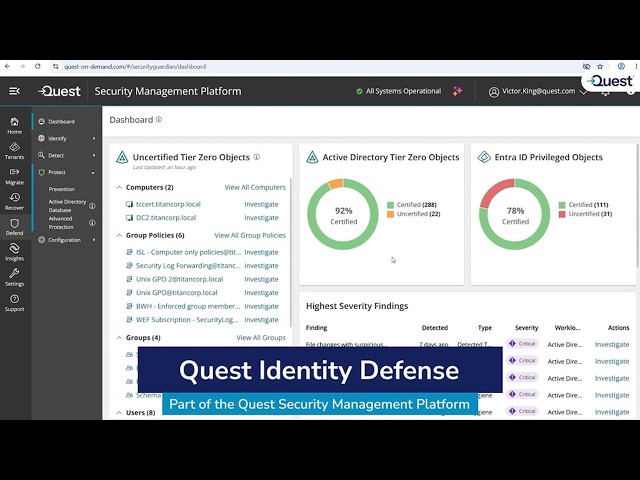This screenshot has width=640, height=480.
Task: Open Recover in left rail
Action: [x=14, y=202]
